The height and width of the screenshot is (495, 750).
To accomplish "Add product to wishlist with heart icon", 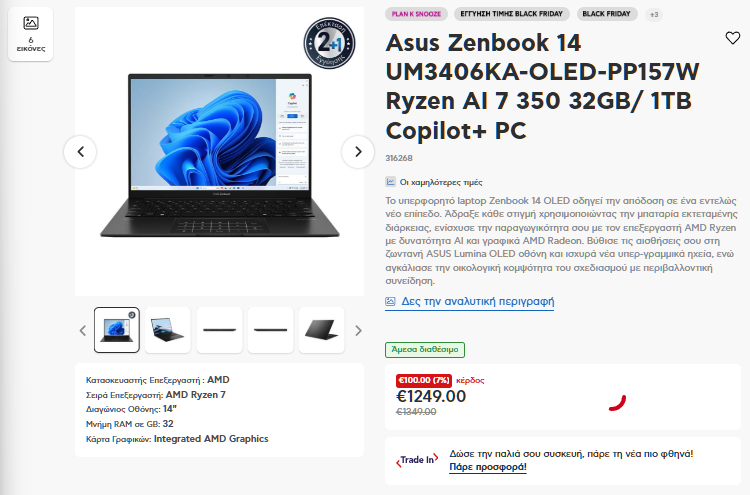I will [732, 38].
